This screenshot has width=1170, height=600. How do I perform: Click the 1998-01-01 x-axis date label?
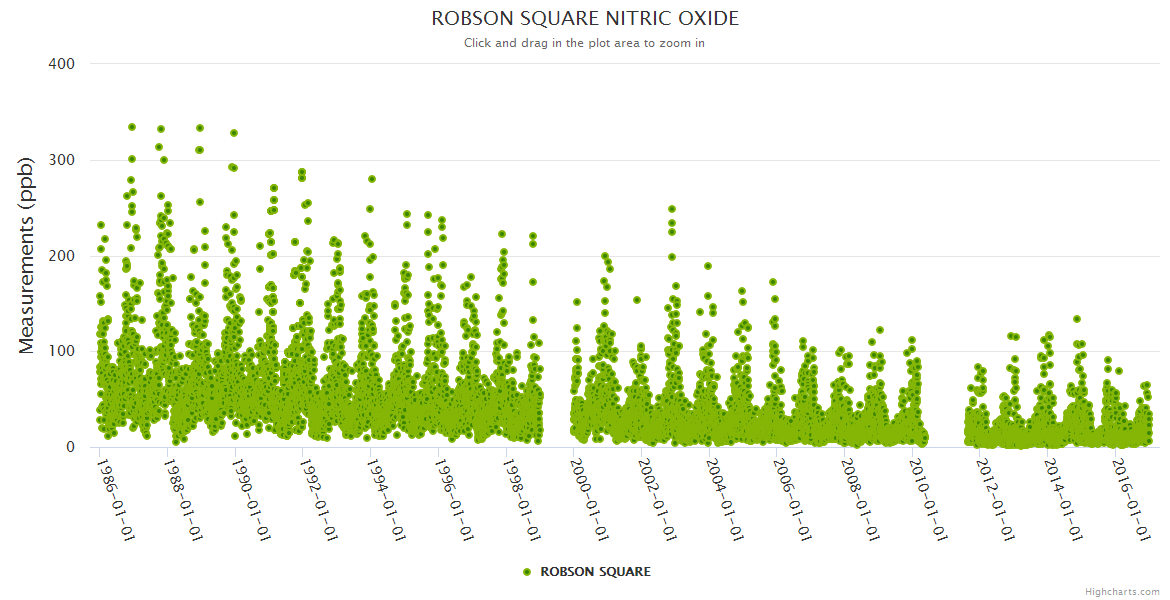pos(521,499)
